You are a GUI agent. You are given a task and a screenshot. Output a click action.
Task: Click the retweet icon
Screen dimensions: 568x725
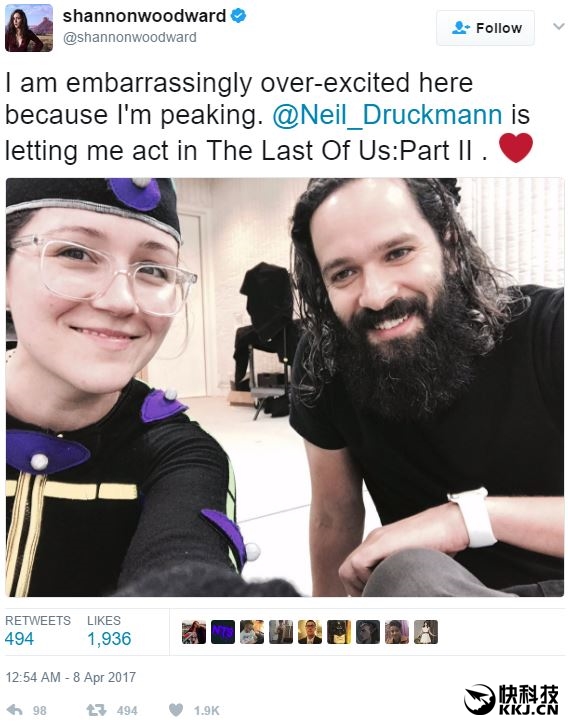point(96,710)
